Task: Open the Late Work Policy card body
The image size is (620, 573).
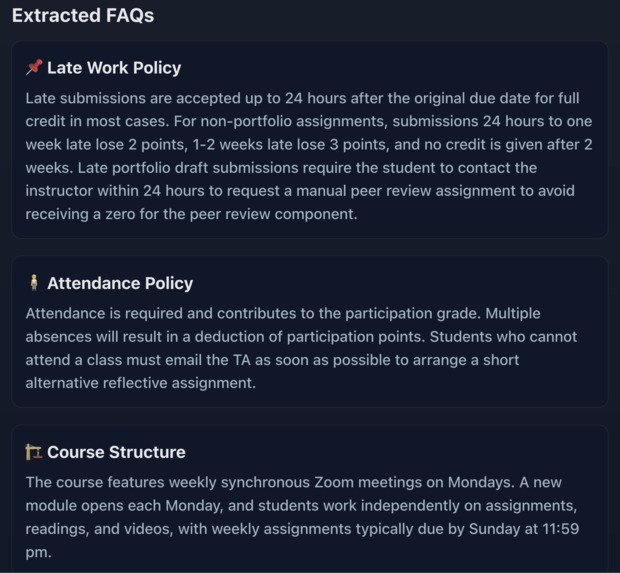Action: coord(309,156)
